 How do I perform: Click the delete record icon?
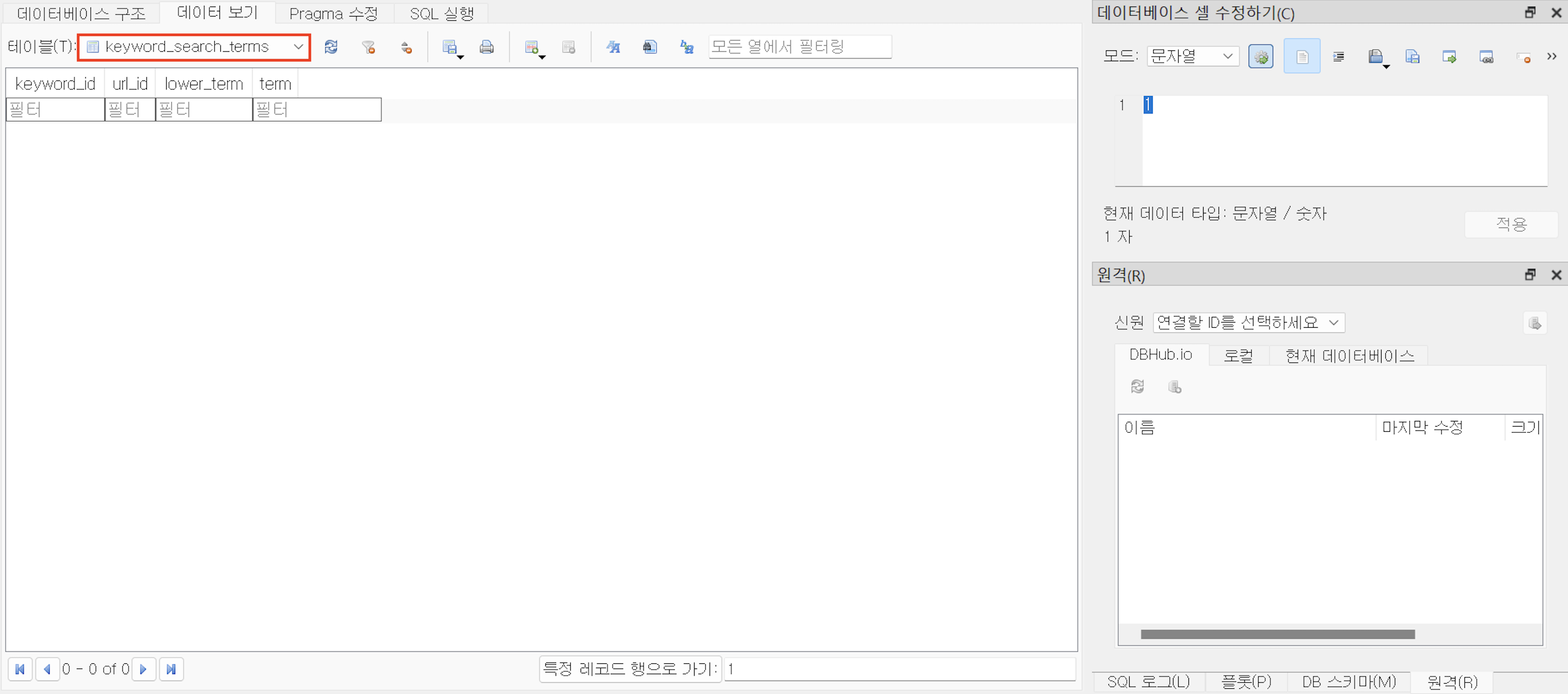pyautogui.click(x=568, y=47)
